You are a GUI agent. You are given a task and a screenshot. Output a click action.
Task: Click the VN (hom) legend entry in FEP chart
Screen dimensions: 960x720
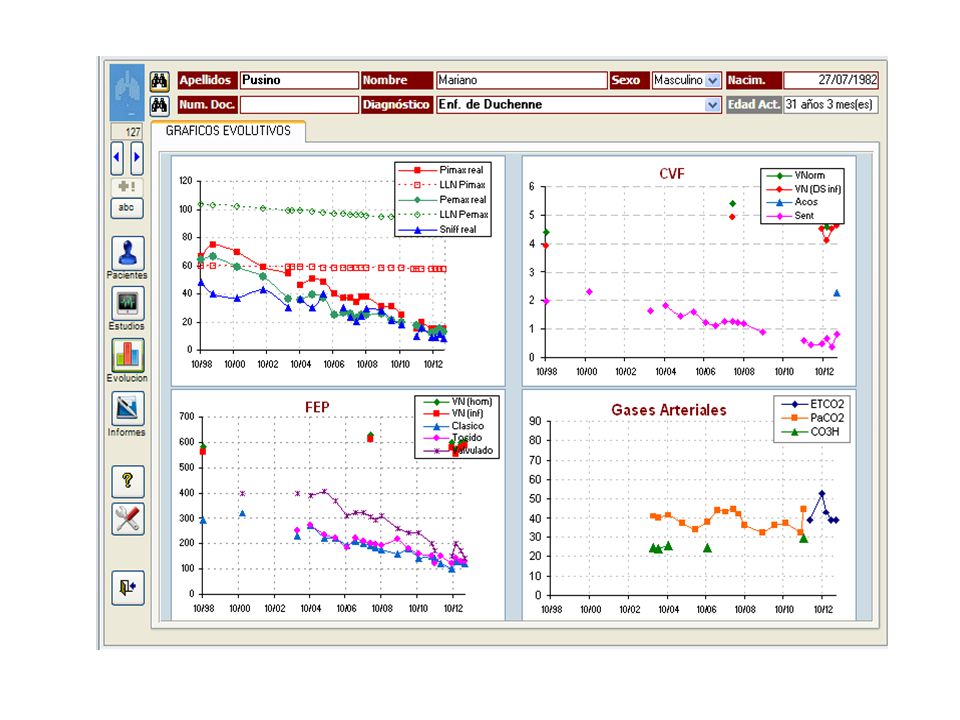click(x=458, y=402)
